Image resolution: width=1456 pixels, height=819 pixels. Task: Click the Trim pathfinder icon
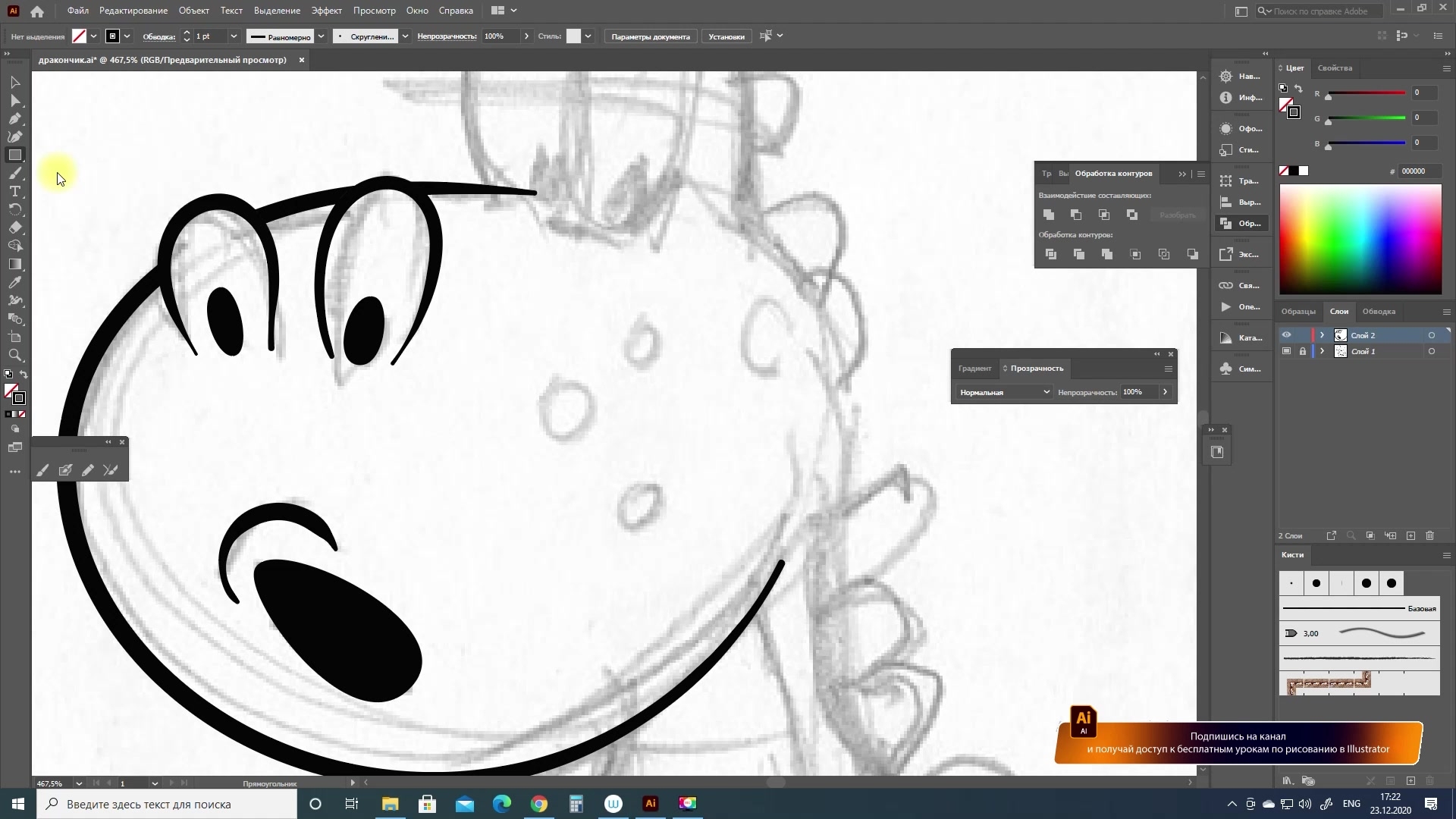1079,254
